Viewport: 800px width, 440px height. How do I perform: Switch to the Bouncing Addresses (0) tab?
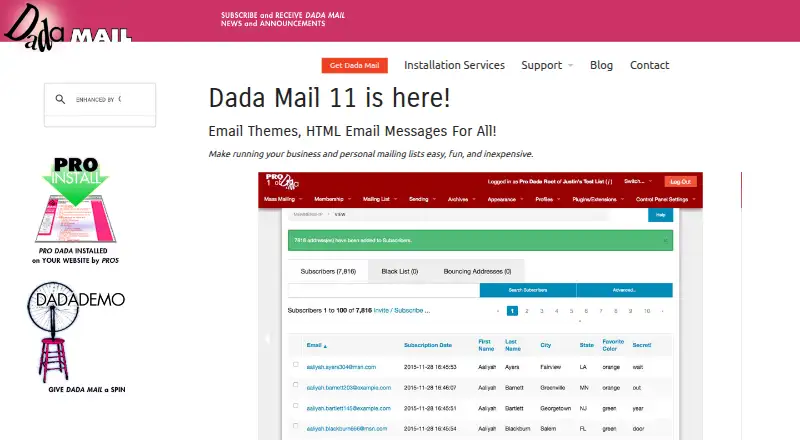[477, 272]
